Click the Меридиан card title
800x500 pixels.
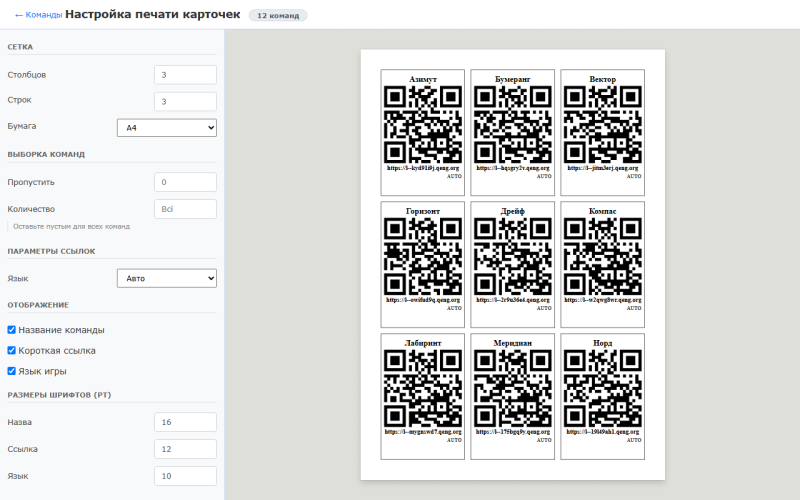(513, 343)
